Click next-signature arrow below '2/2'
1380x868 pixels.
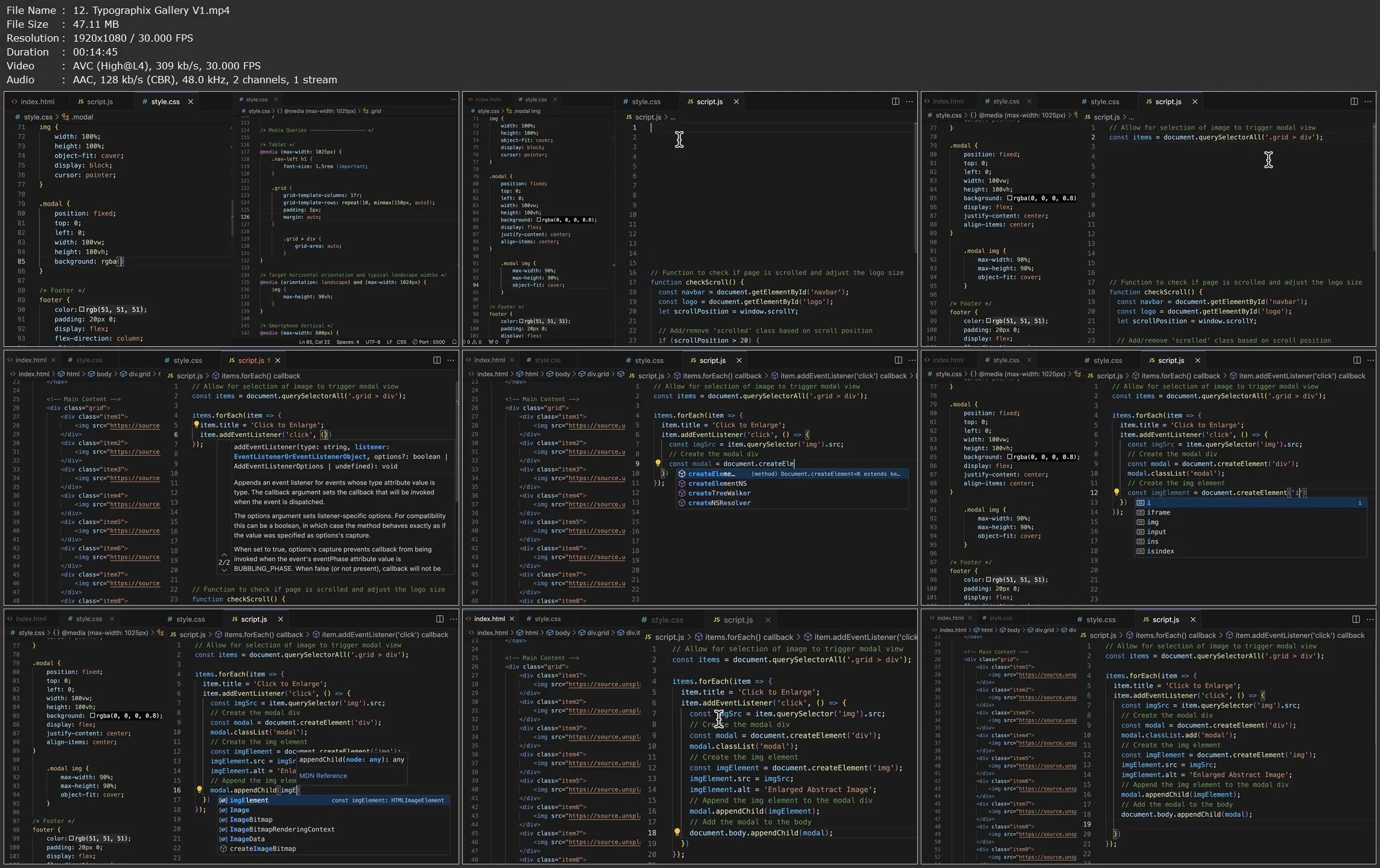click(x=224, y=569)
